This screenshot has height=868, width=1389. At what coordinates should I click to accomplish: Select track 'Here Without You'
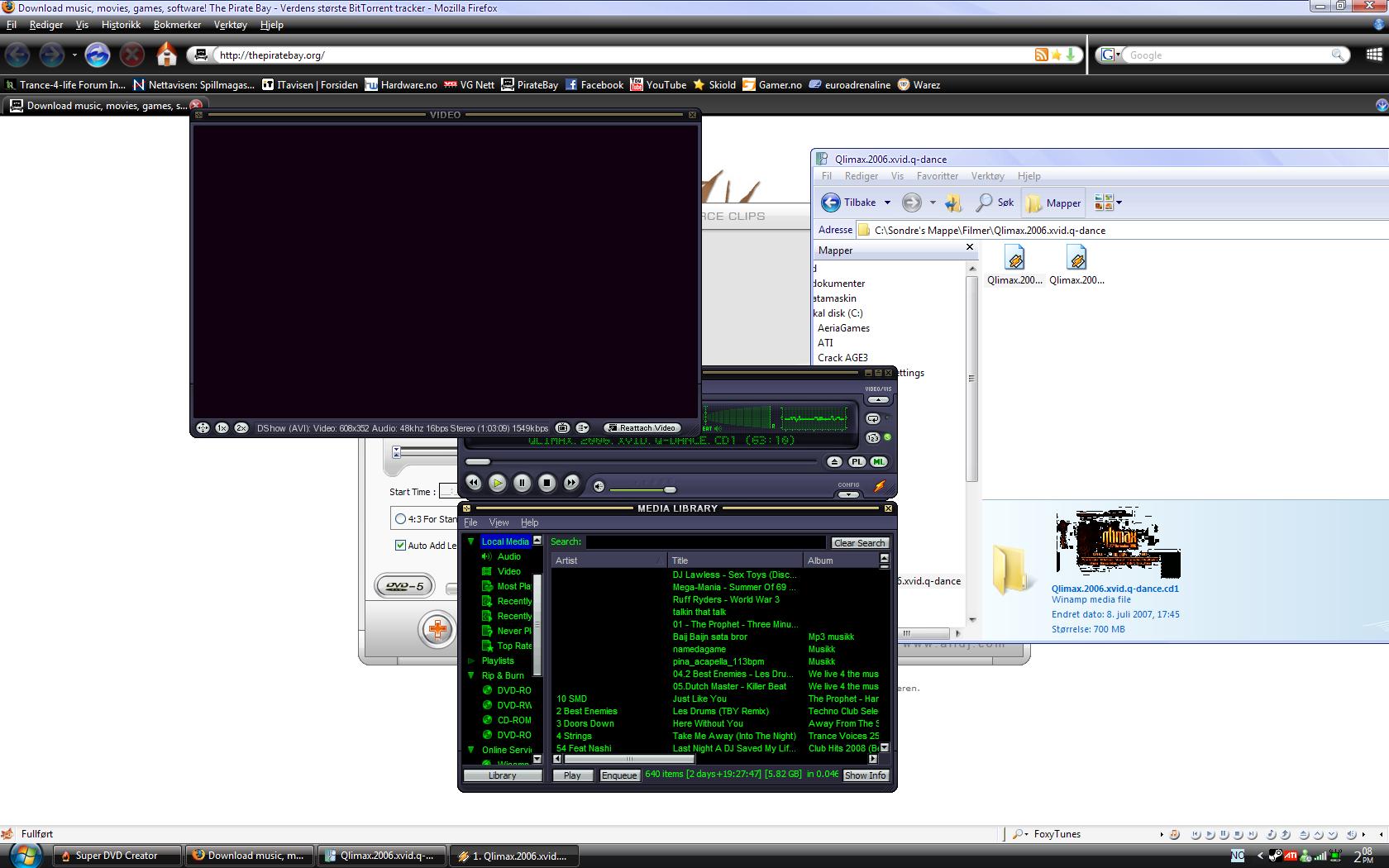708,723
